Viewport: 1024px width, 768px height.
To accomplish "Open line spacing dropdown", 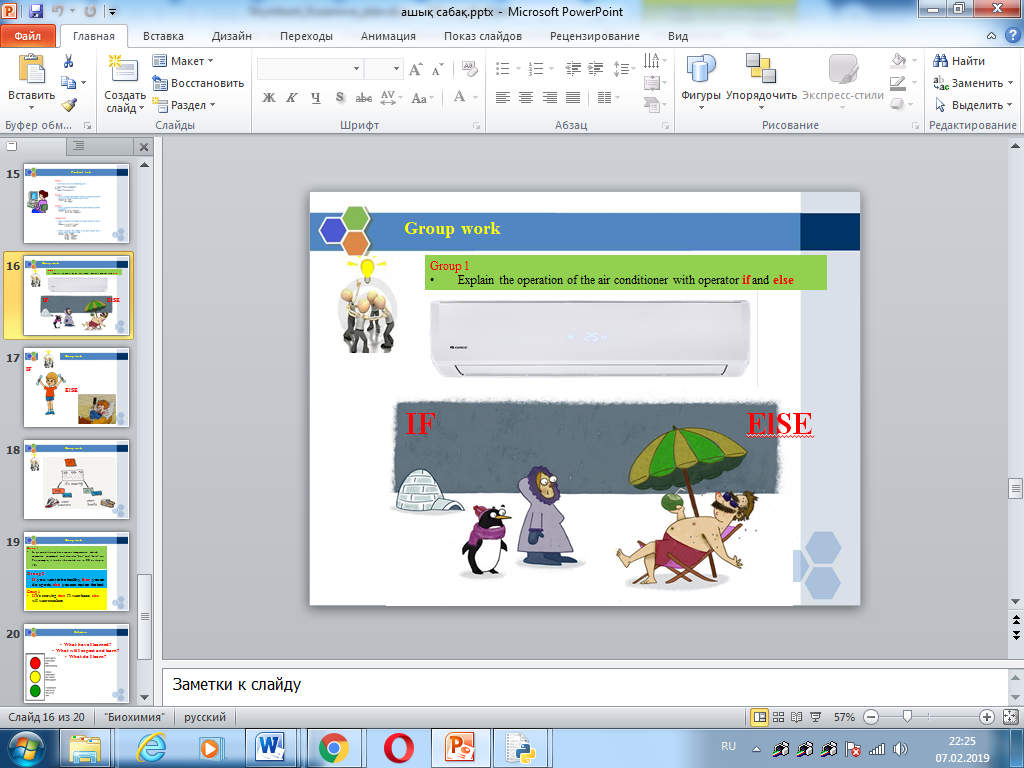I will click(624, 68).
